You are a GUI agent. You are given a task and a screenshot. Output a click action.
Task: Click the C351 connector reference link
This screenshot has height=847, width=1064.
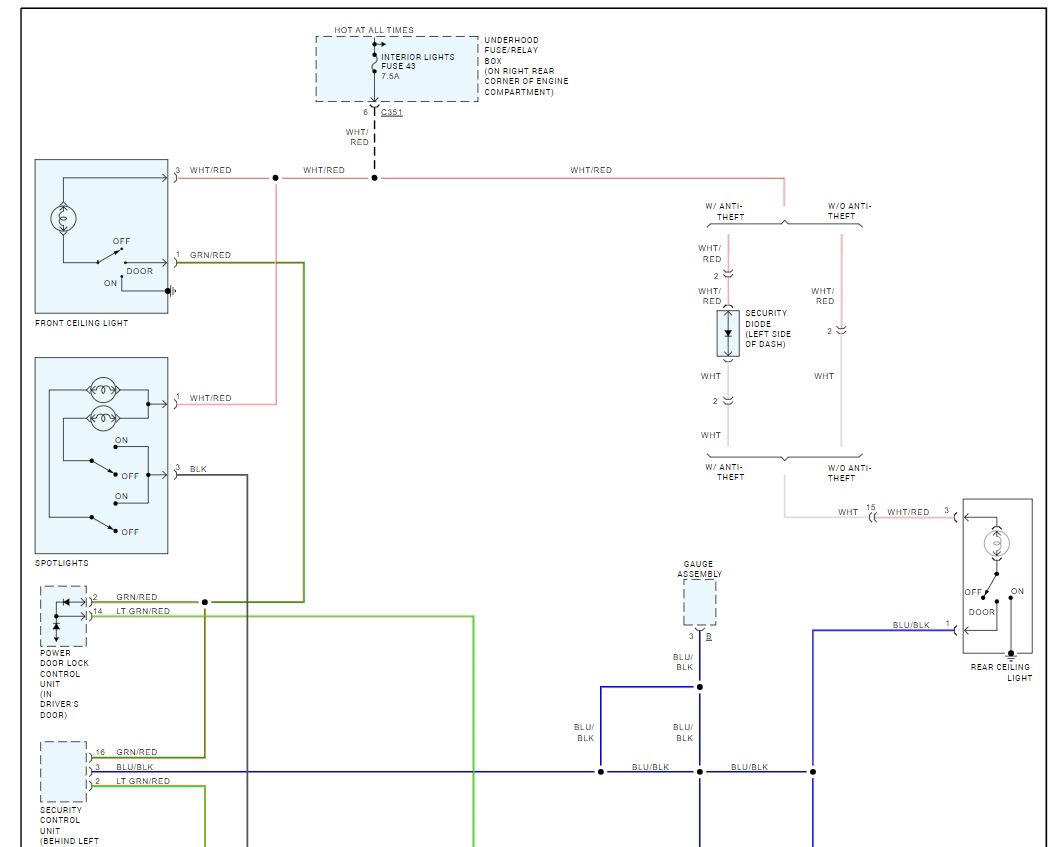coord(392,113)
